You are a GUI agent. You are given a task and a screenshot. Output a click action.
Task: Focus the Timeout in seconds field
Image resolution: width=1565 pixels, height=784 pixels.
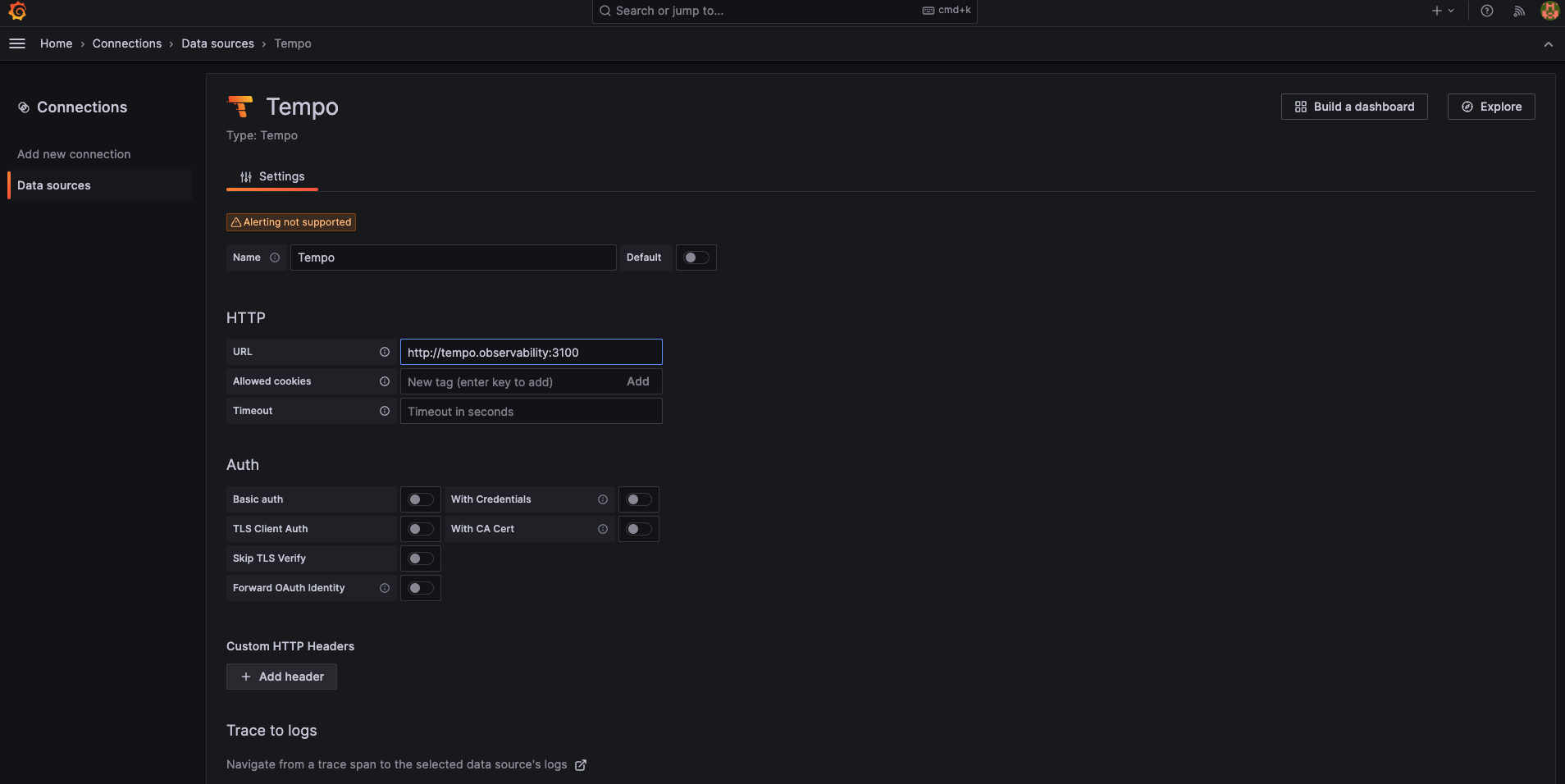tap(531, 411)
